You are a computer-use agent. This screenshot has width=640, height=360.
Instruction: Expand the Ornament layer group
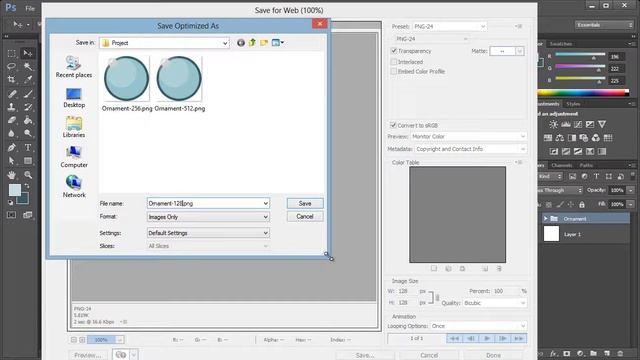point(546,219)
